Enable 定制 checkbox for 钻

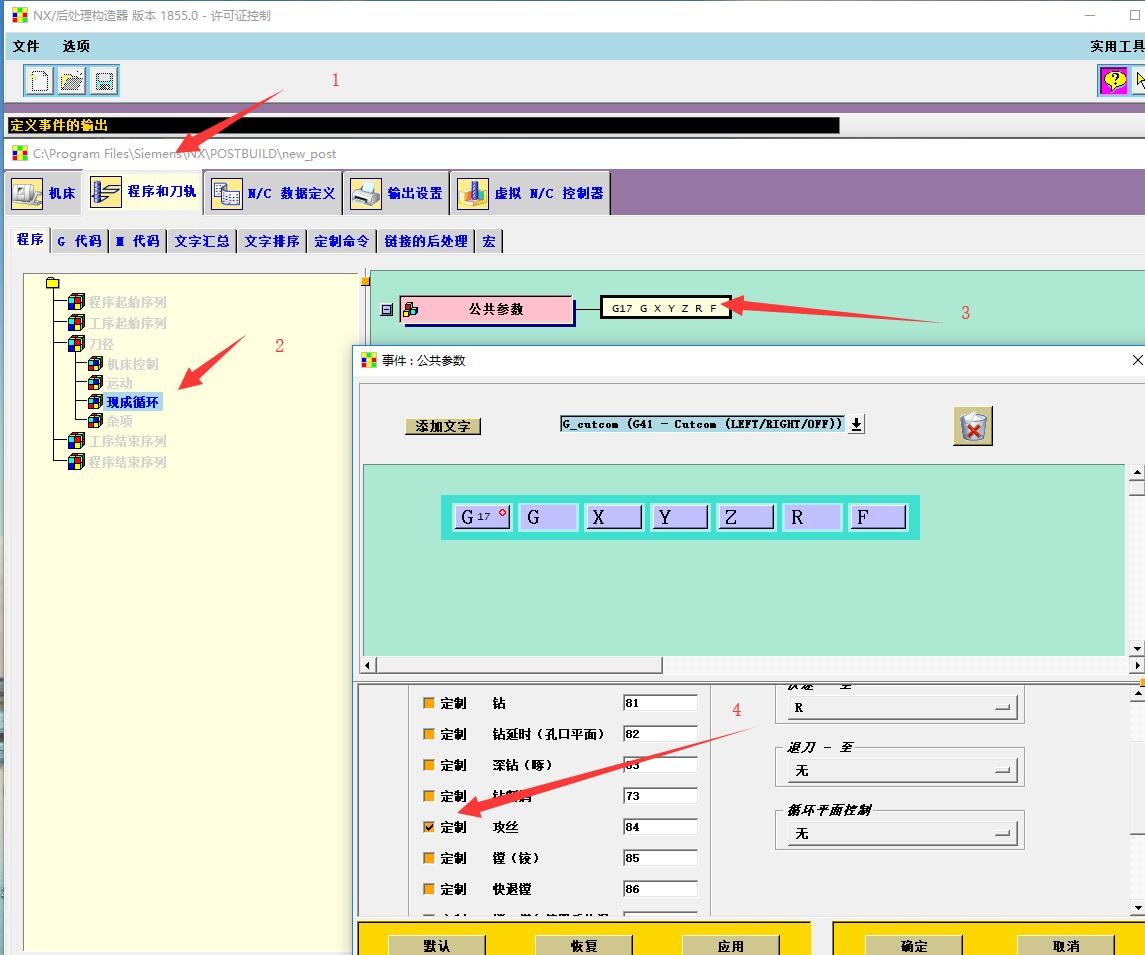(x=429, y=703)
